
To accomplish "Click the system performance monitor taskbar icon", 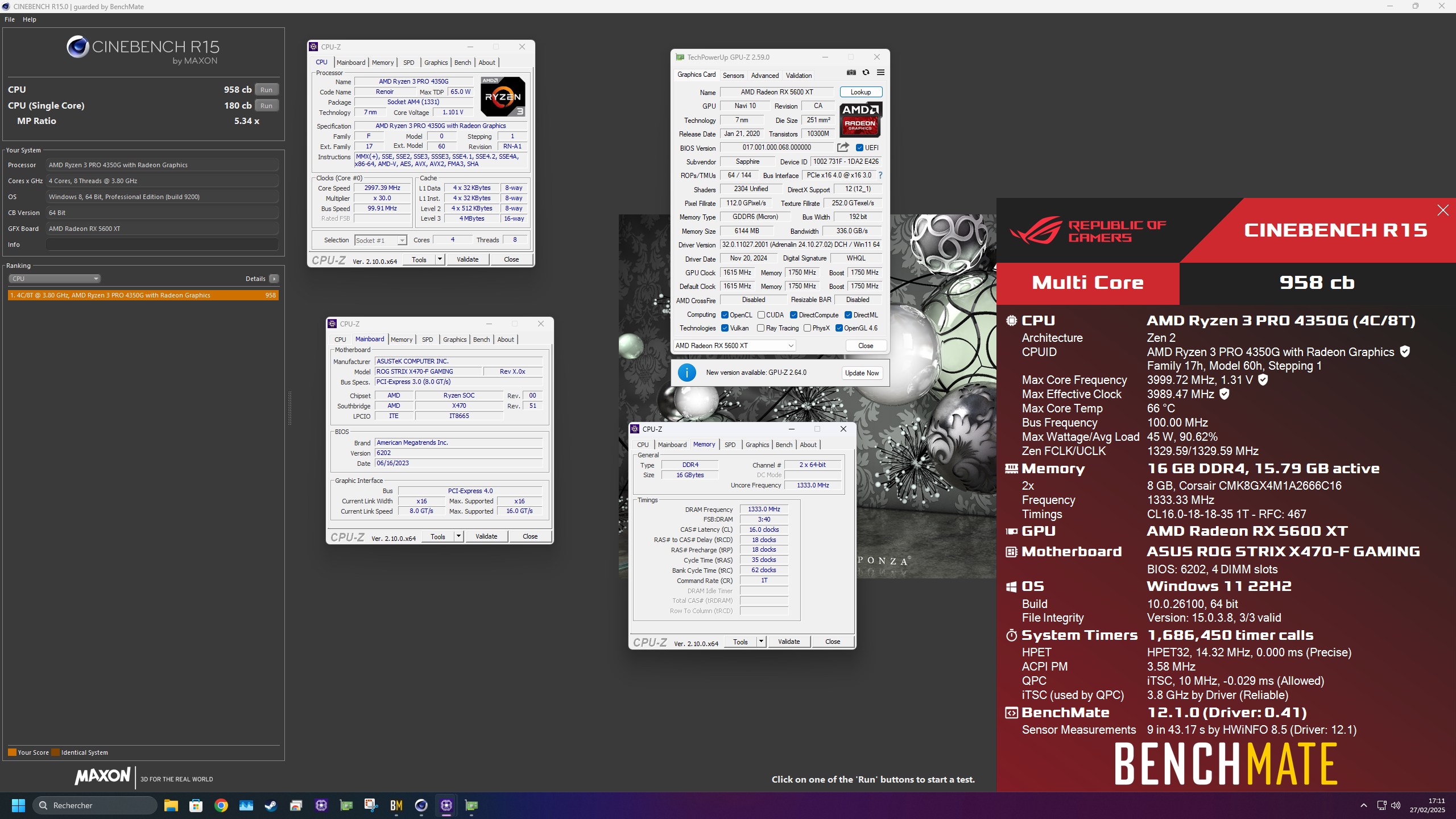I will point(246,805).
